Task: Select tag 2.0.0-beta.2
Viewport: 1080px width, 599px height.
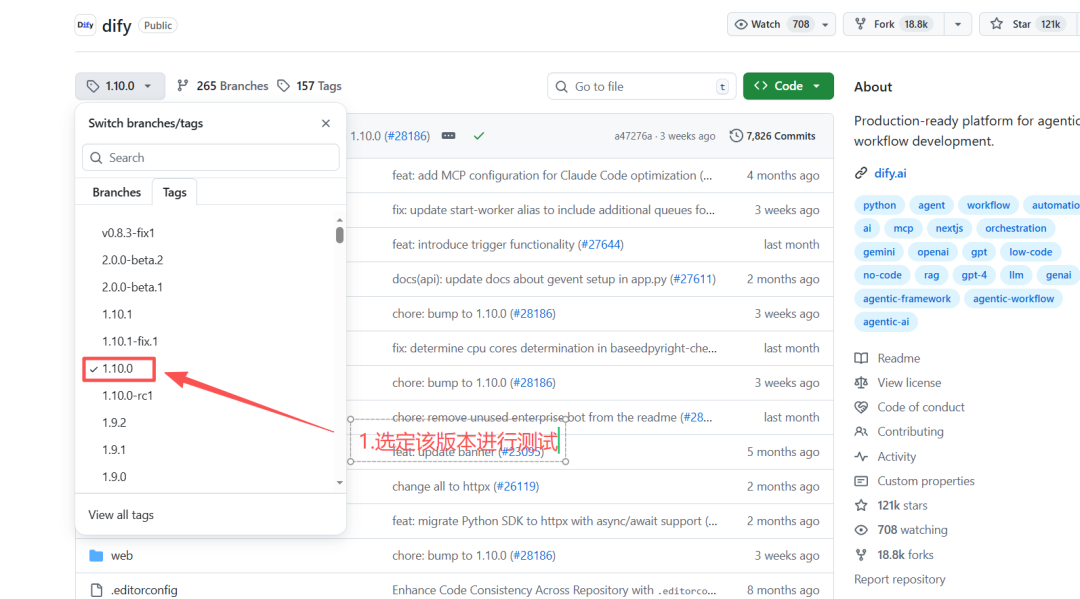Action: point(132,260)
